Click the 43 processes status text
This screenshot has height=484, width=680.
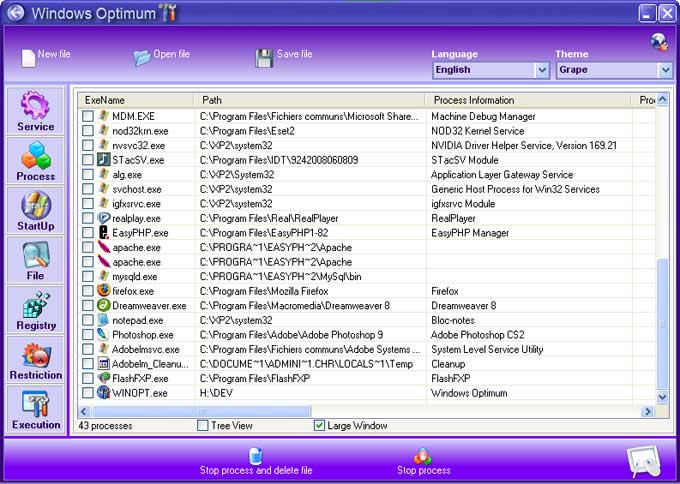point(105,426)
